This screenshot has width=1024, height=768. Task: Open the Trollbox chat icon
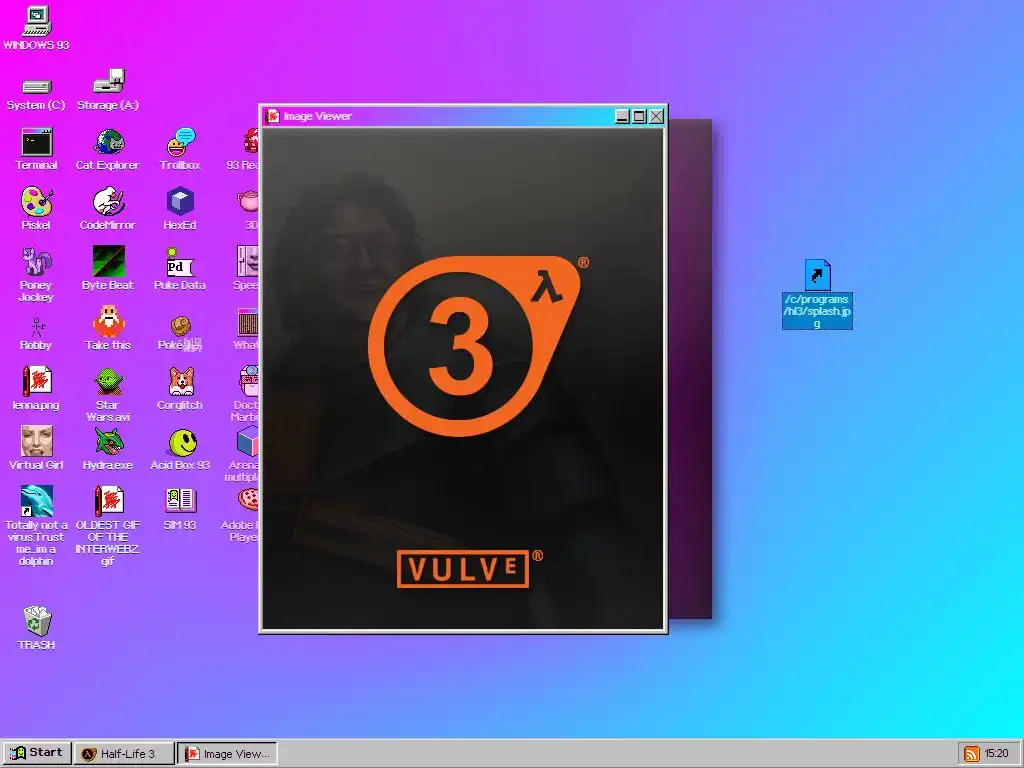click(x=180, y=142)
